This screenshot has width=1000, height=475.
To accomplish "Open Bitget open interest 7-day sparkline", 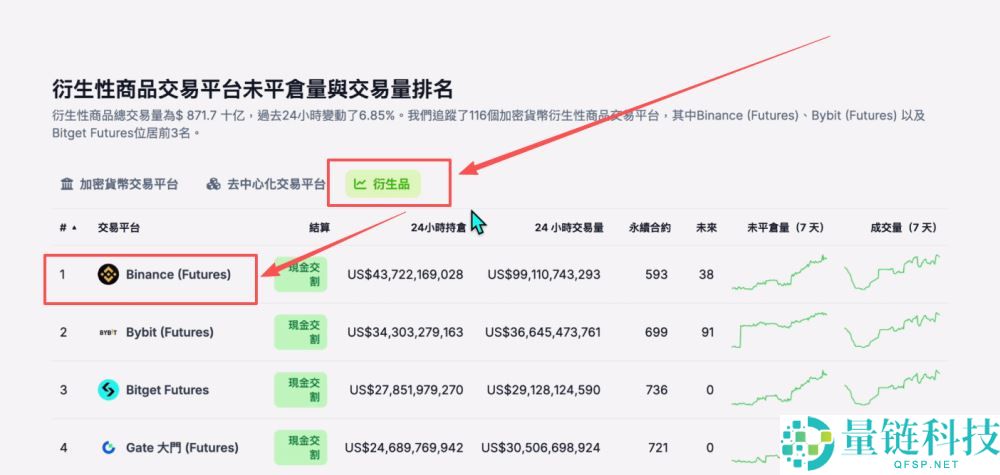I will tap(779, 388).
